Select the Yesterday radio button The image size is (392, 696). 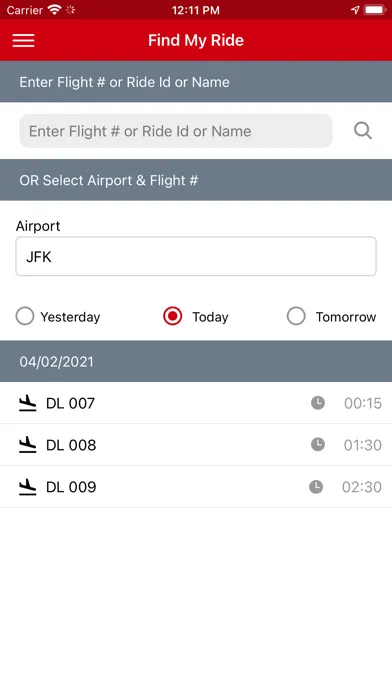click(x=25, y=316)
